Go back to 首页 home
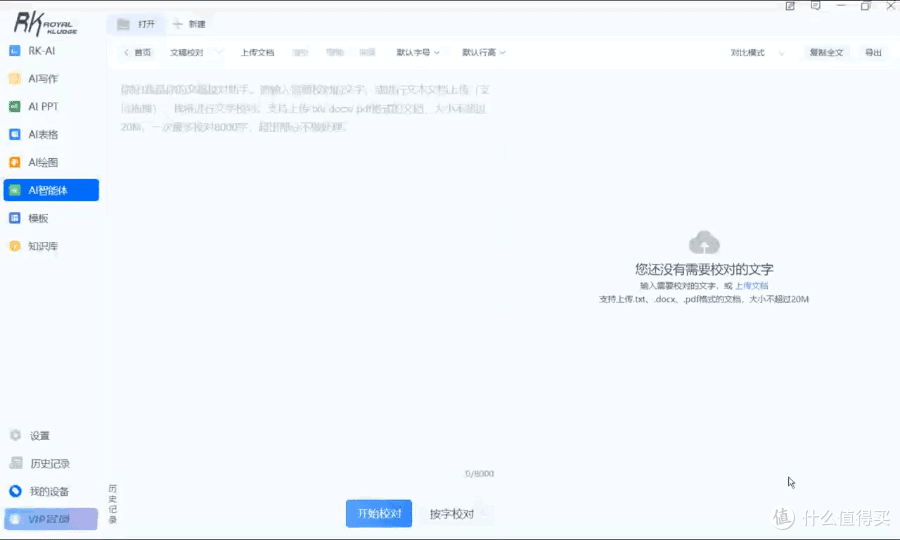Viewport: 900px width, 540px height. [x=138, y=52]
